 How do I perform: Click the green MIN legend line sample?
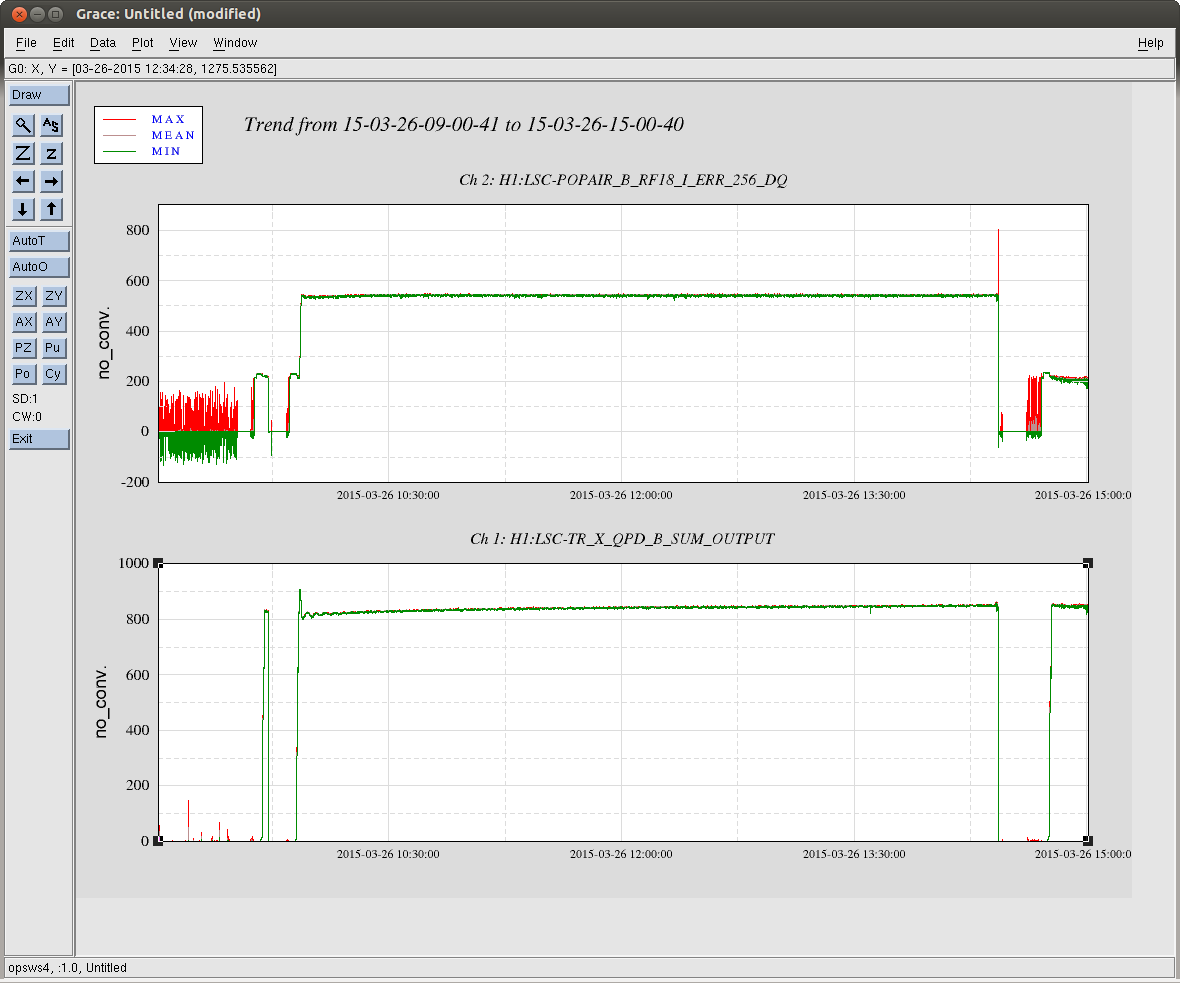click(120, 151)
